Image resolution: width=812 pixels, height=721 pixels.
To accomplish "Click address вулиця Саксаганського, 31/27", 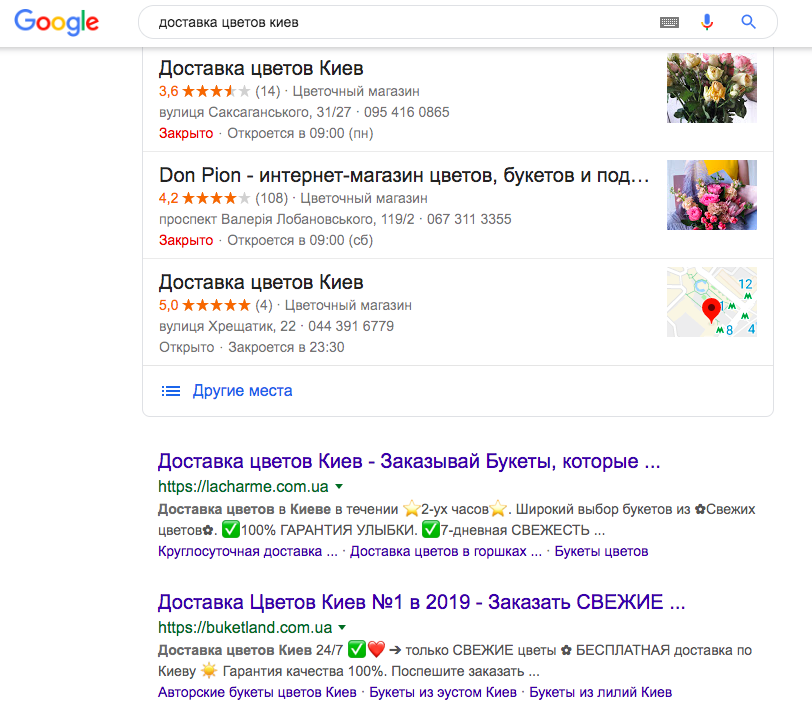I will (x=255, y=112).
